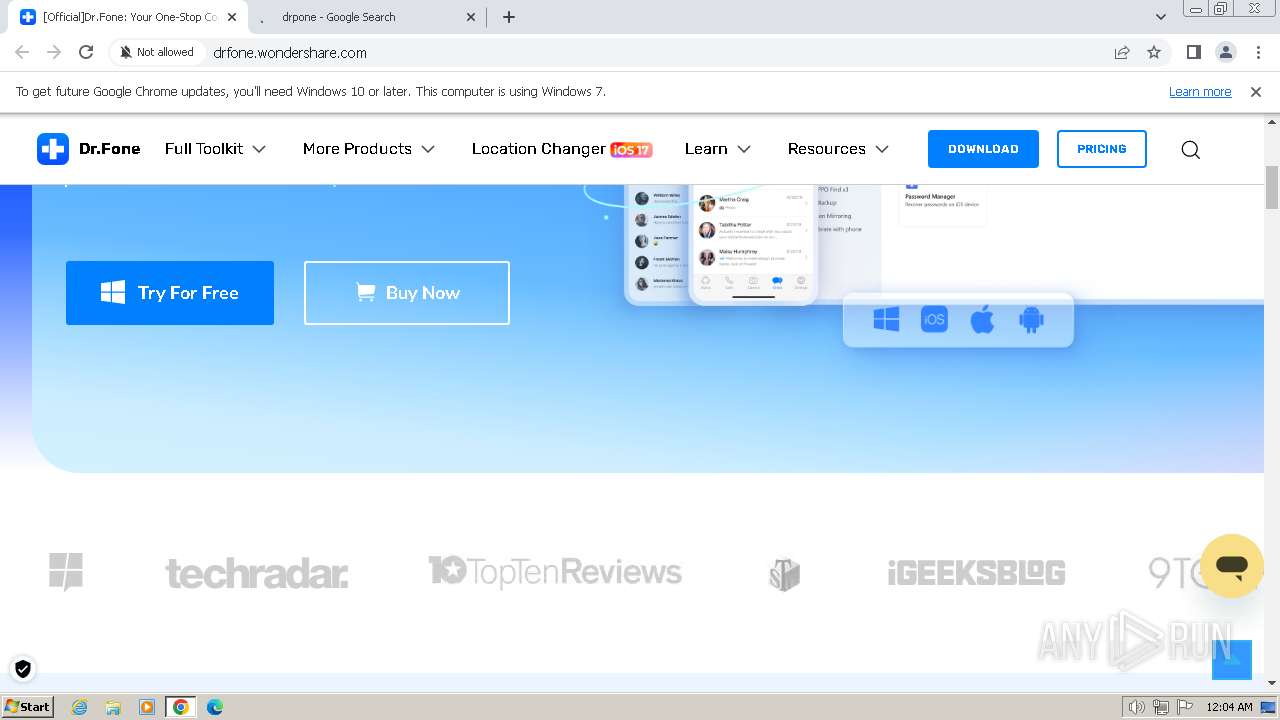Click Try For Free button
Image resolution: width=1280 pixels, height=720 pixels.
click(x=170, y=293)
